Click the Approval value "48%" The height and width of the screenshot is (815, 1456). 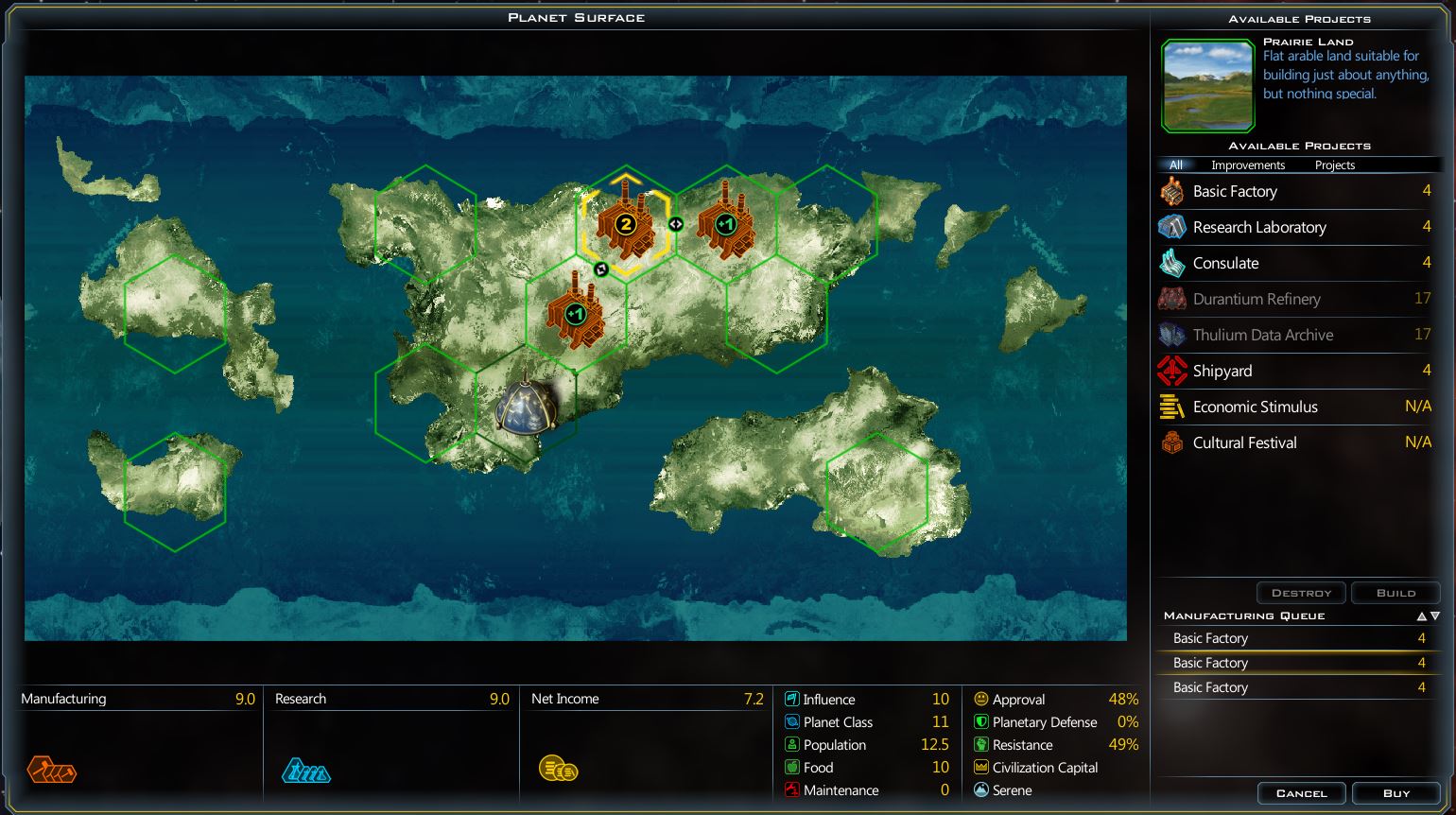pyautogui.click(x=1123, y=700)
